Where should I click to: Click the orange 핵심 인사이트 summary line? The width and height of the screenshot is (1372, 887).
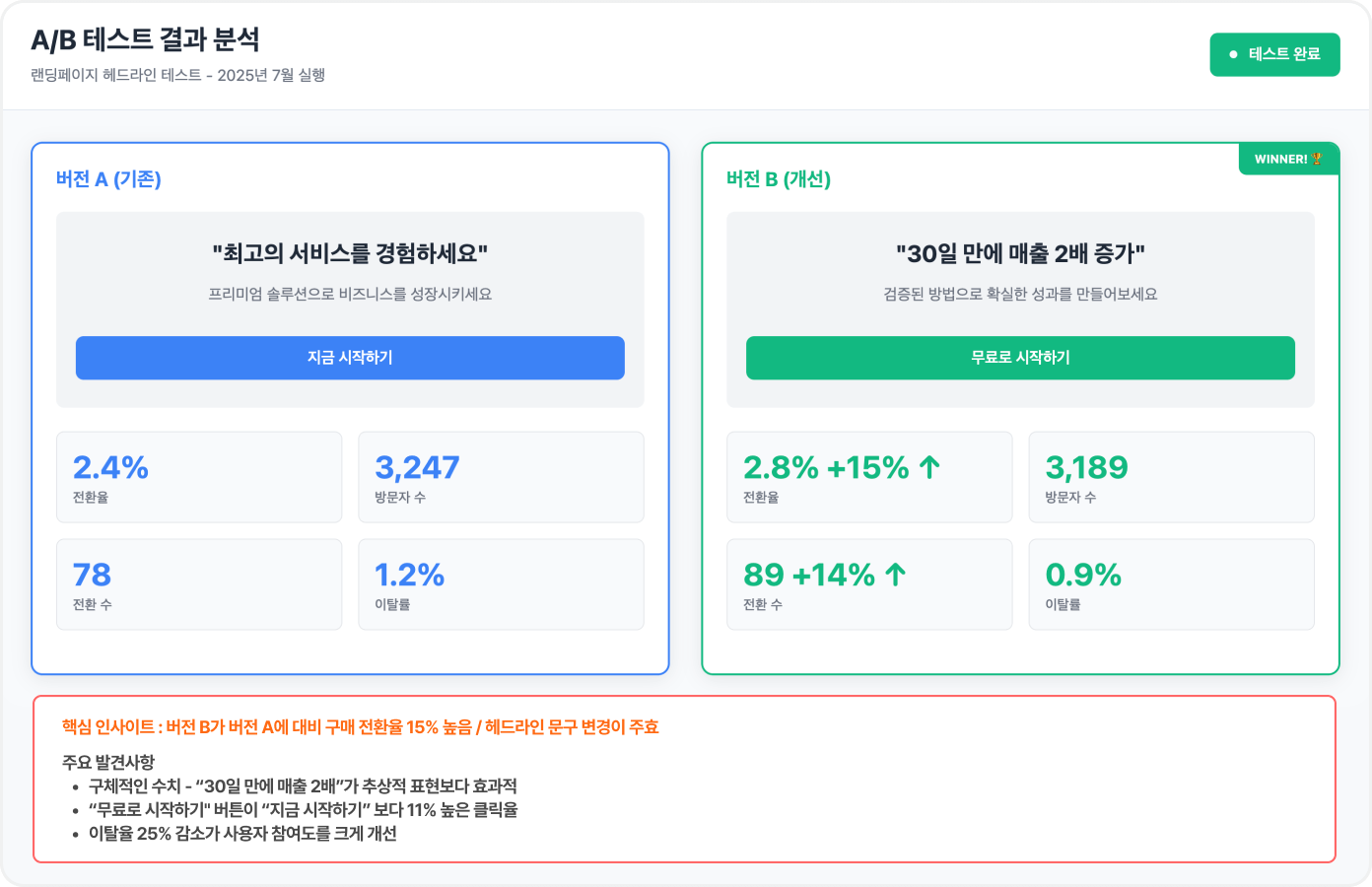(361, 727)
